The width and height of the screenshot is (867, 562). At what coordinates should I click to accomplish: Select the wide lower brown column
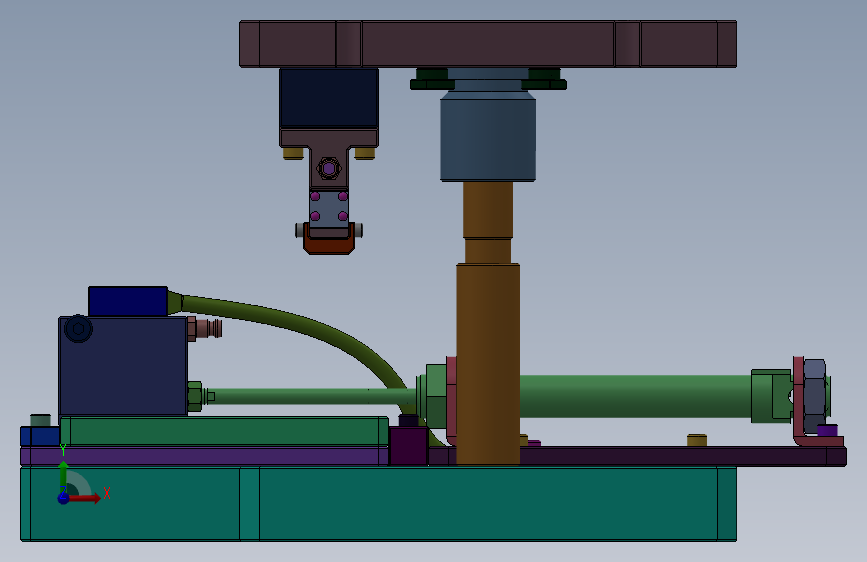[x=488, y=364]
